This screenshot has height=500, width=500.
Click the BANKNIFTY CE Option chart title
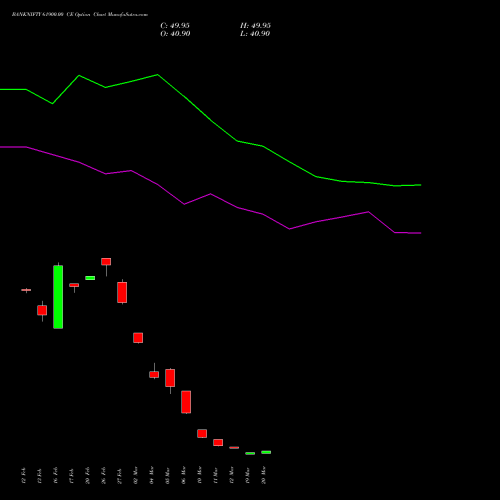click(x=80, y=15)
